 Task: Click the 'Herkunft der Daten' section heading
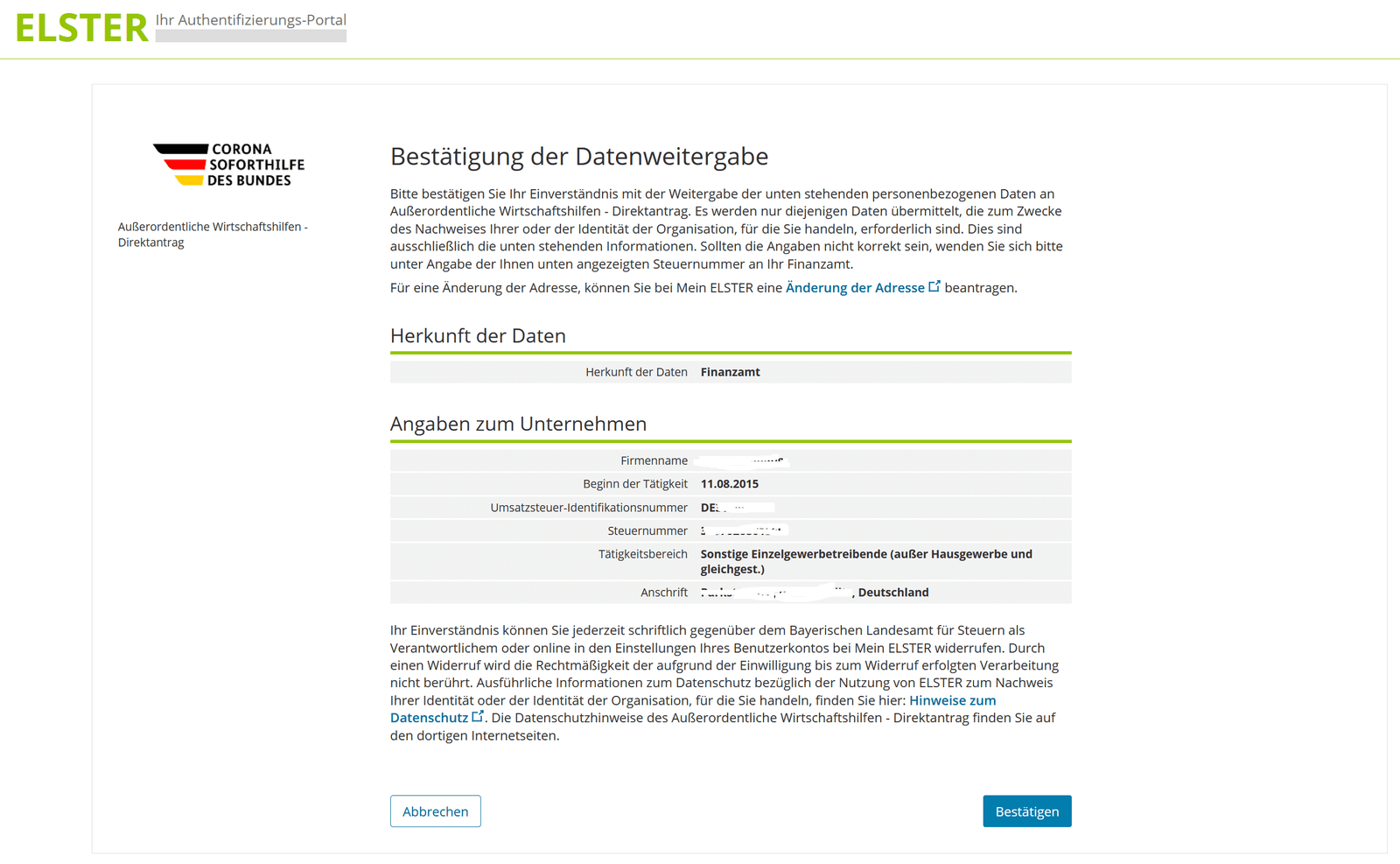pos(478,336)
